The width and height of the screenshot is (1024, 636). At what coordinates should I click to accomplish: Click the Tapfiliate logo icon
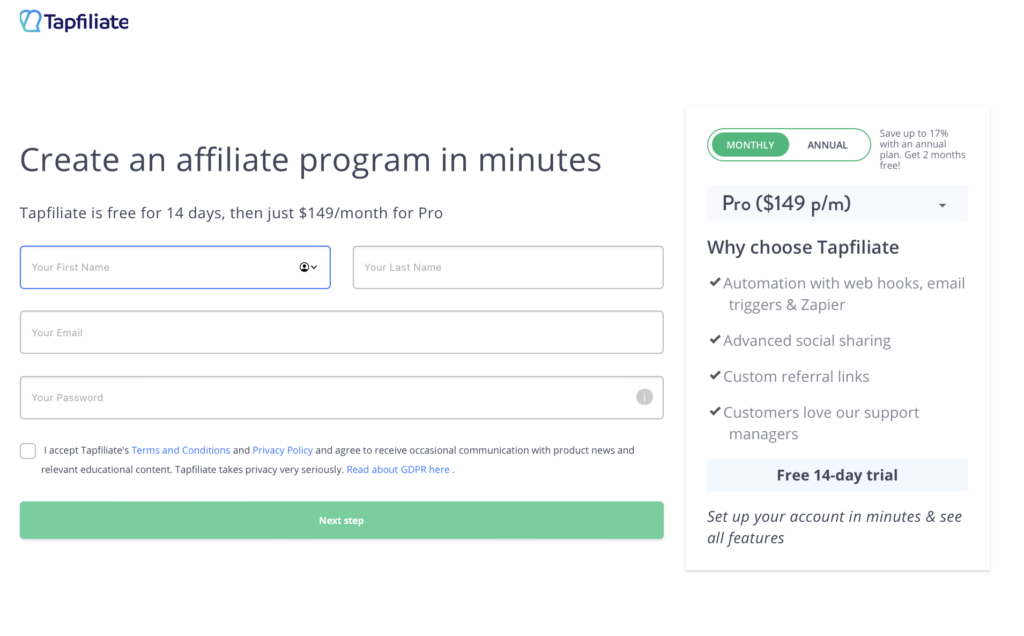(29, 20)
